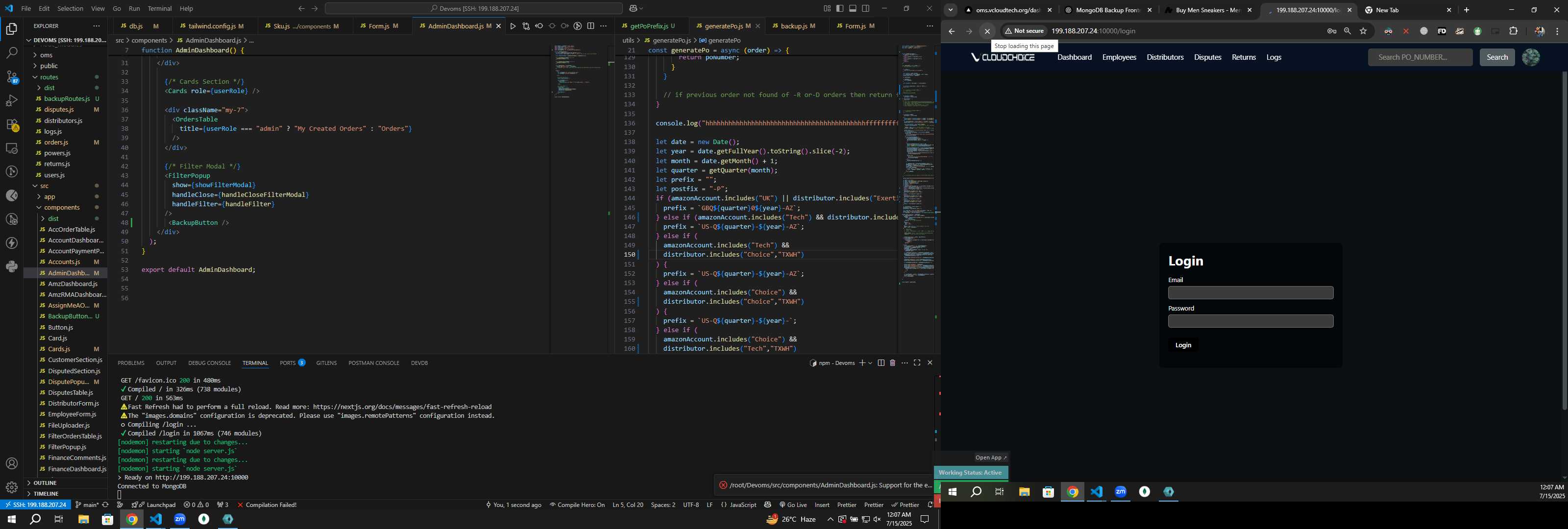
Task: Switch to the PROBLEMS panel tab
Action: click(131, 363)
